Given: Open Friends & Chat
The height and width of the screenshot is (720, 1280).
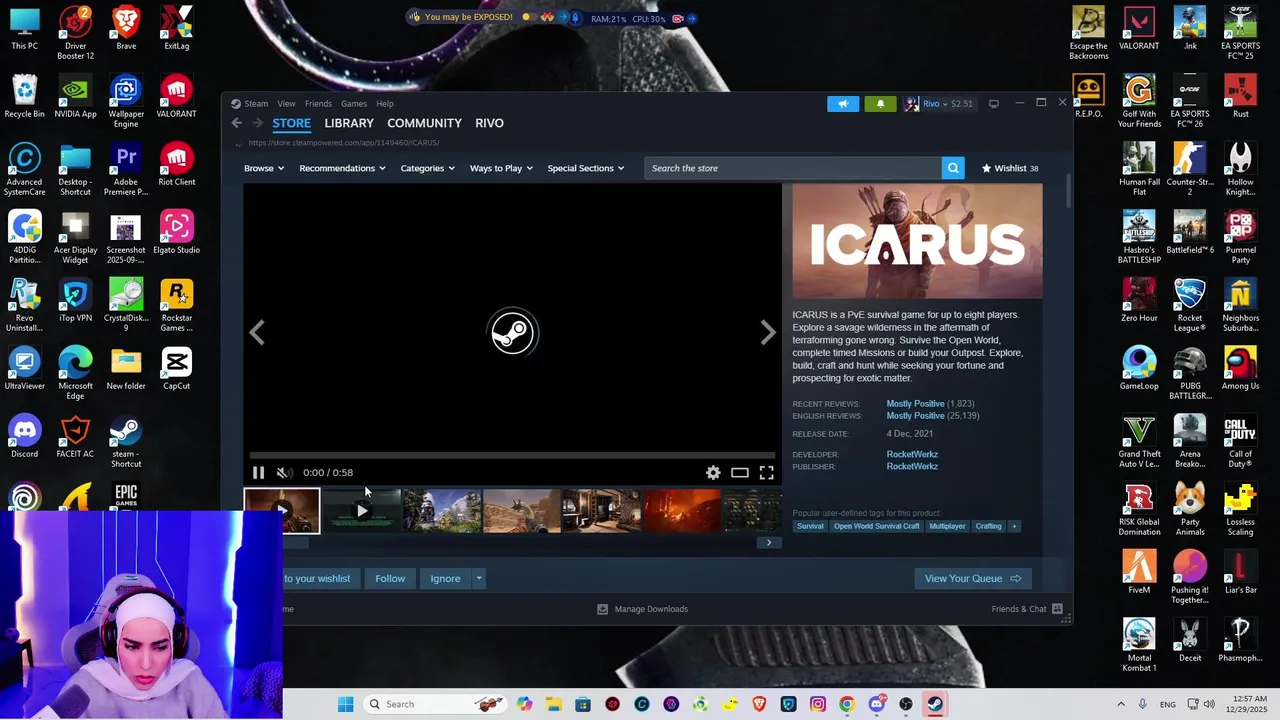Looking at the screenshot, I should [x=1027, y=609].
